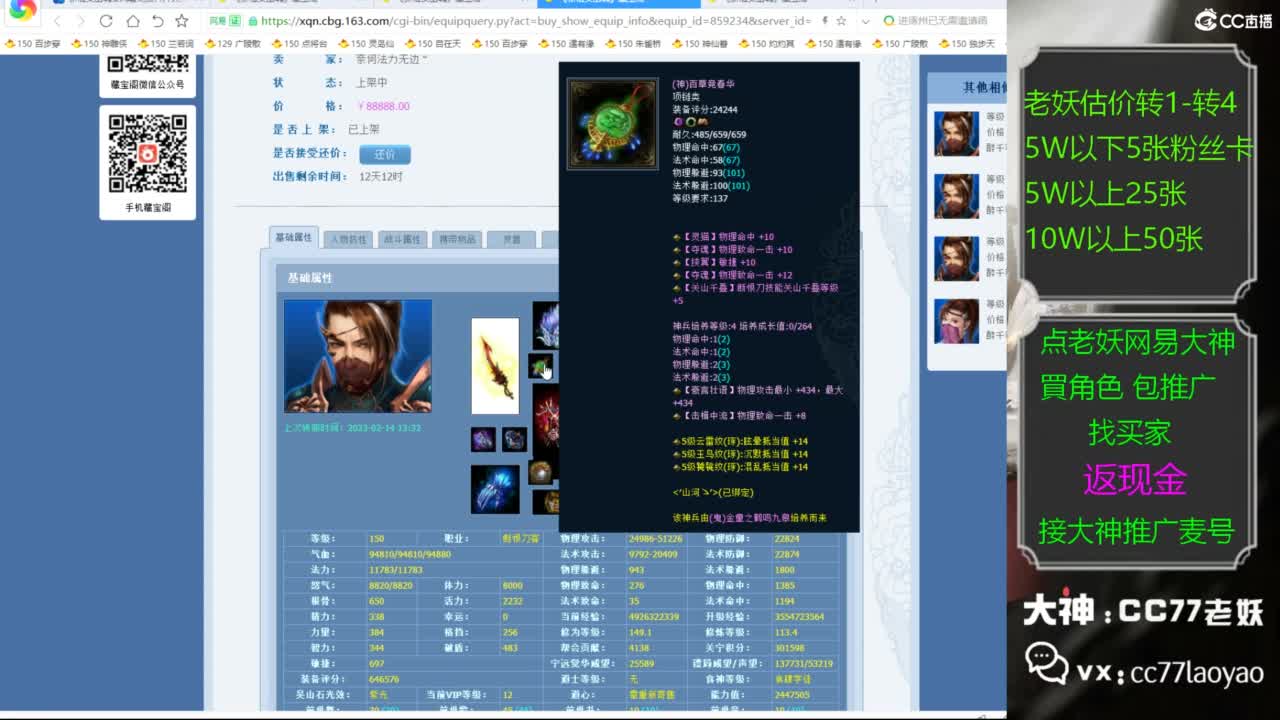This screenshot has height=720, width=1280.
Task: Bookmark page with the toolbar star icon
Action: 181,20
